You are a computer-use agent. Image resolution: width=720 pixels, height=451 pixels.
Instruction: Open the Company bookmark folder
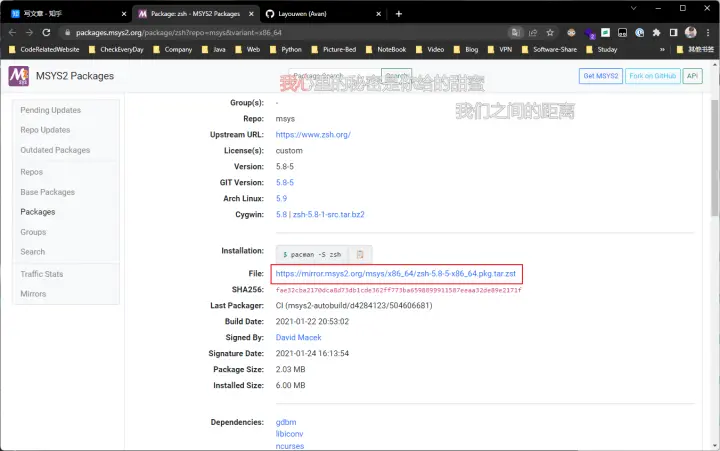tap(173, 50)
